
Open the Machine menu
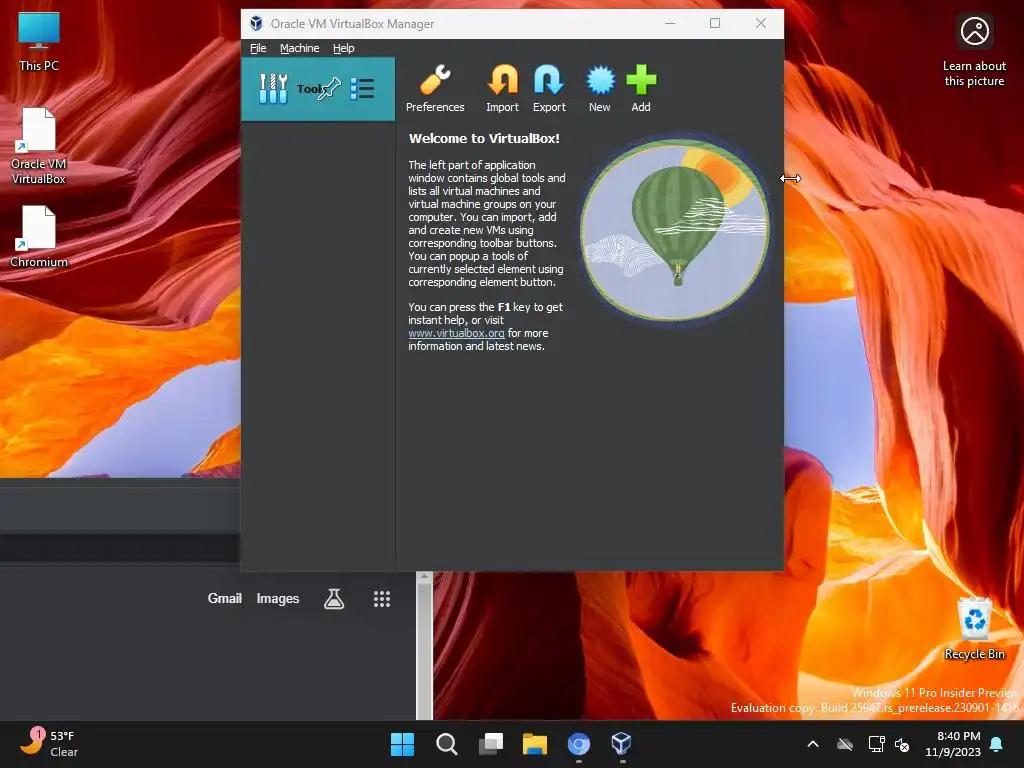pyautogui.click(x=299, y=48)
